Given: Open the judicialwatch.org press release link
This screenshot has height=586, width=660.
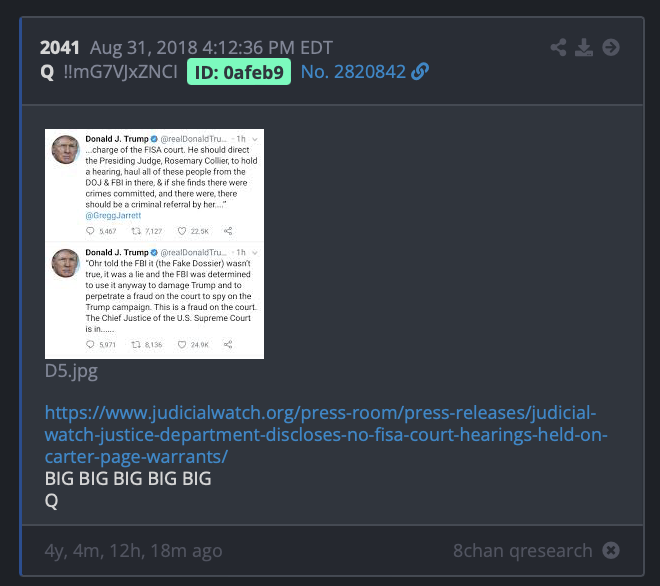Looking at the screenshot, I should [x=326, y=434].
